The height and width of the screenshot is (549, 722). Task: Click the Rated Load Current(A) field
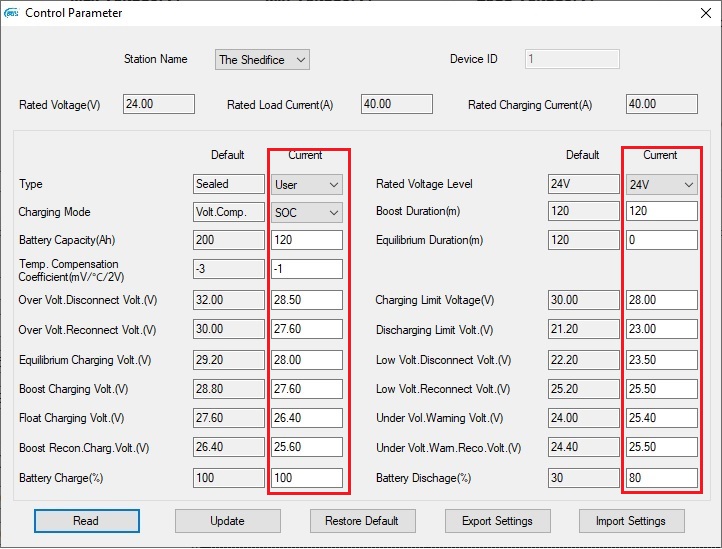coord(396,104)
